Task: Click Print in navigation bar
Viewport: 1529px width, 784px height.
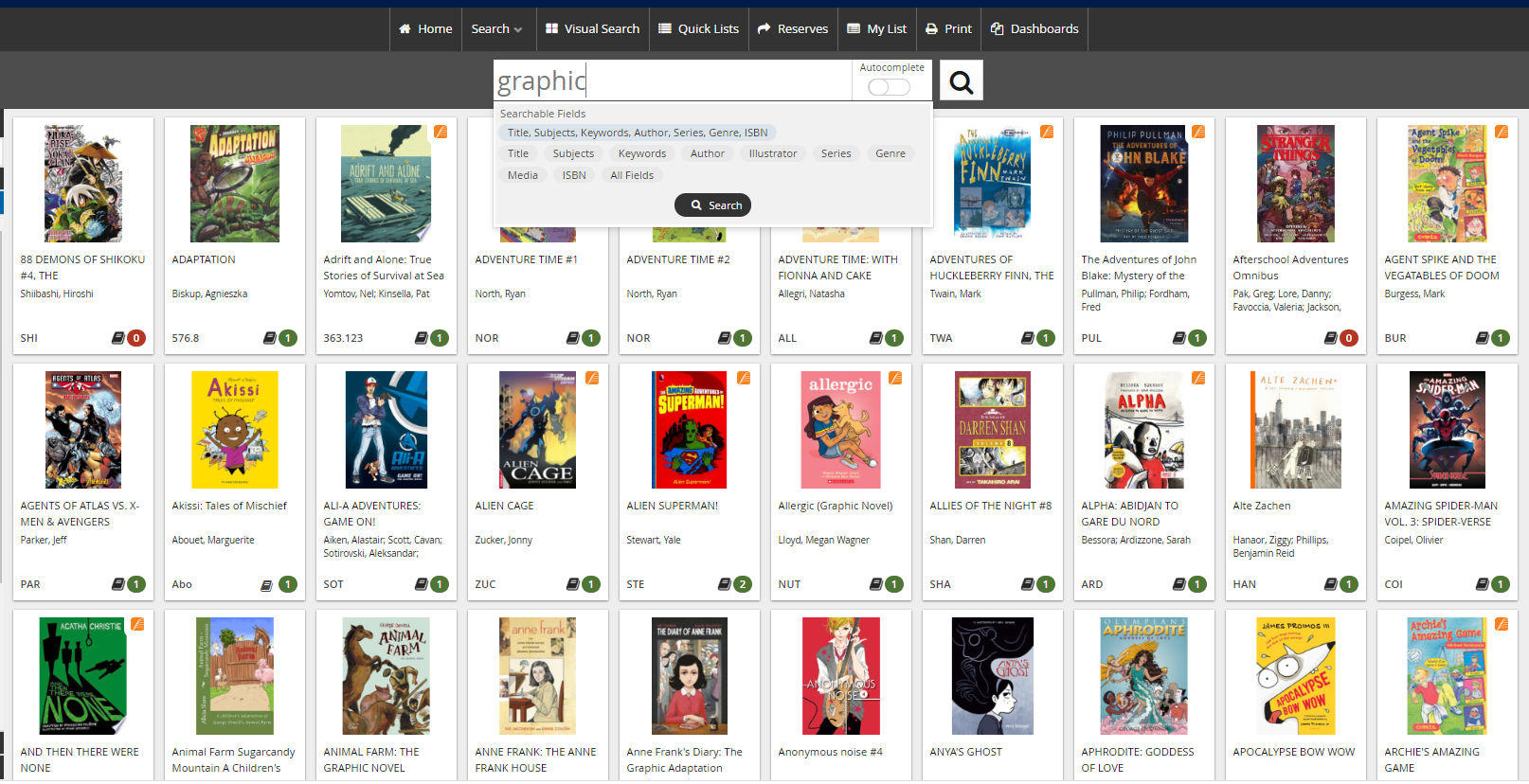Action: pos(949,29)
